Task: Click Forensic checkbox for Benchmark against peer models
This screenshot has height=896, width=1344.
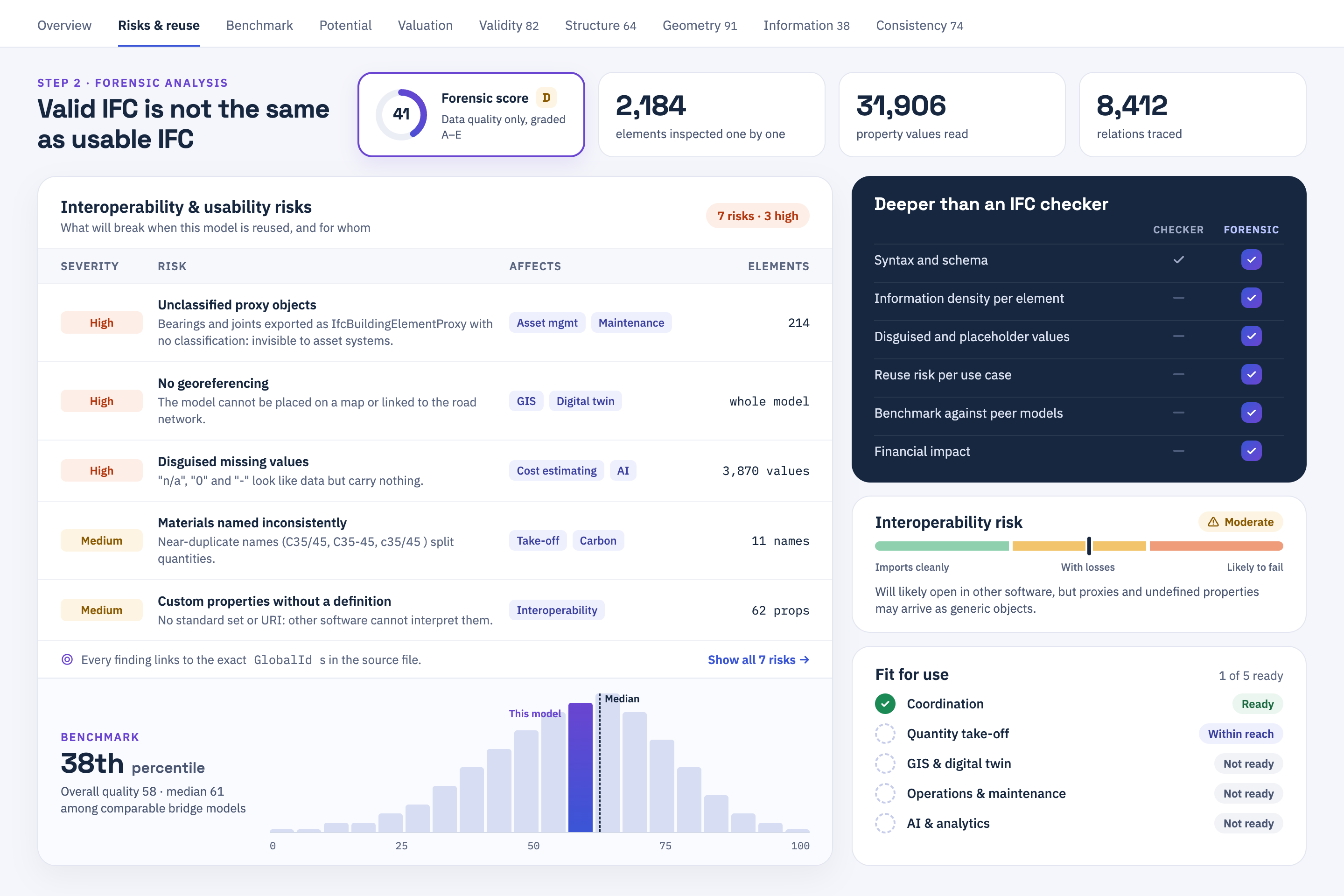Action: click(x=1252, y=413)
